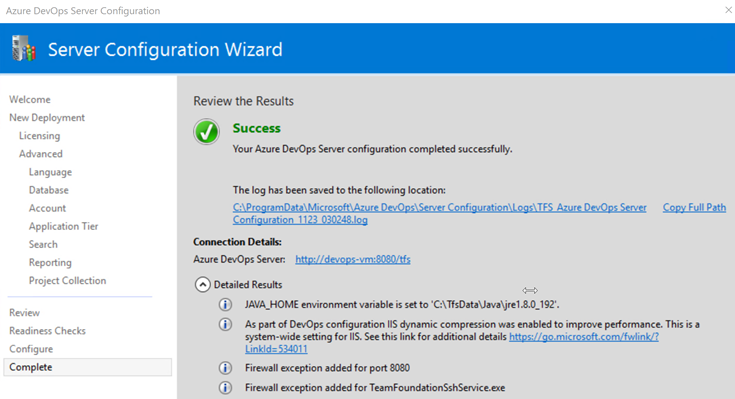Click info icon beside port 8080 firewall message

click(225, 368)
